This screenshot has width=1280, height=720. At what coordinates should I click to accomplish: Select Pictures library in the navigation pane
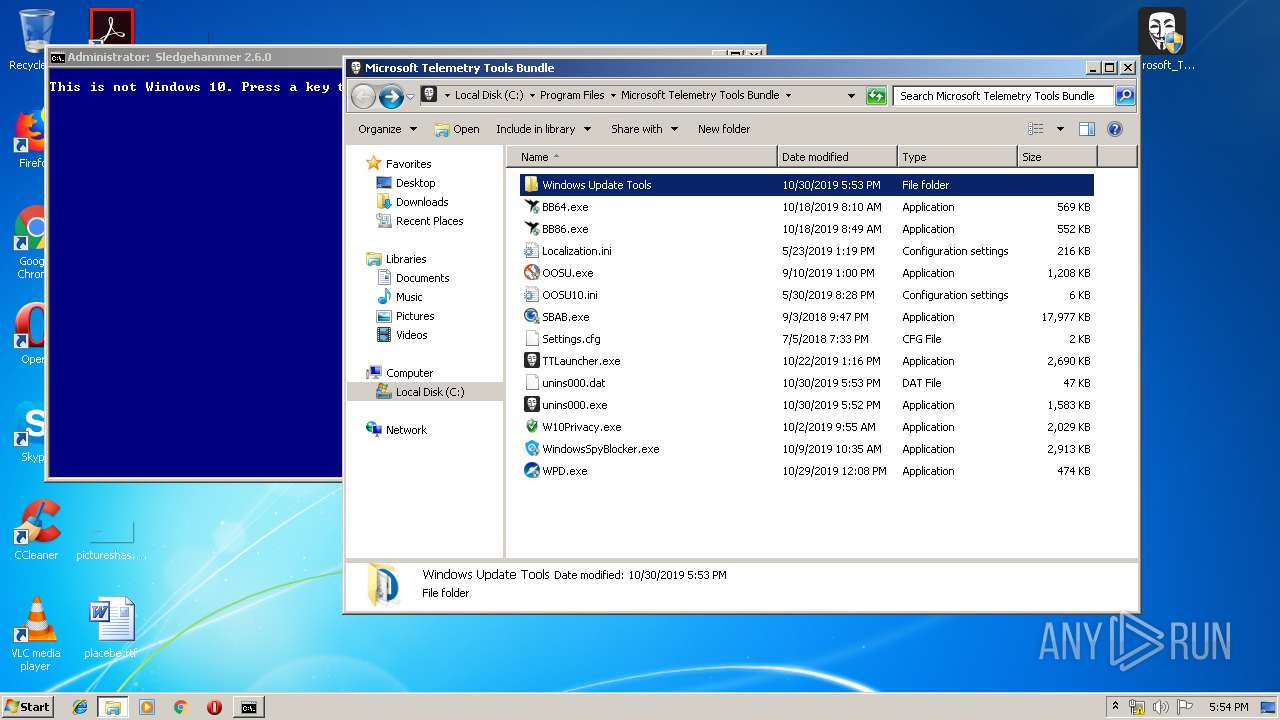coord(415,316)
